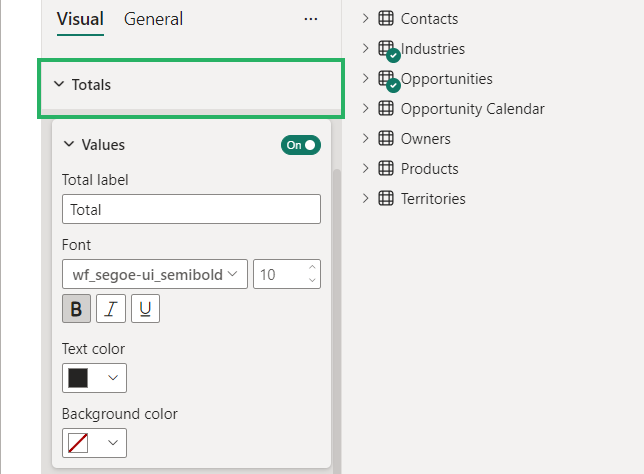The width and height of the screenshot is (644, 474).
Task: Open the font family dropdown
Action: coord(154,274)
